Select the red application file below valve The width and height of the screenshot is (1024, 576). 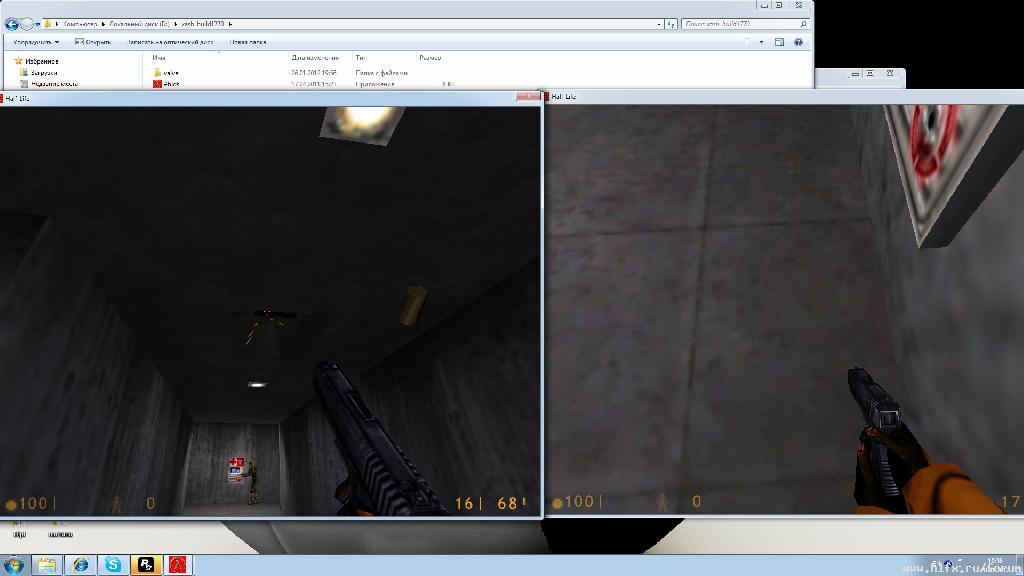[x=167, y=84]
